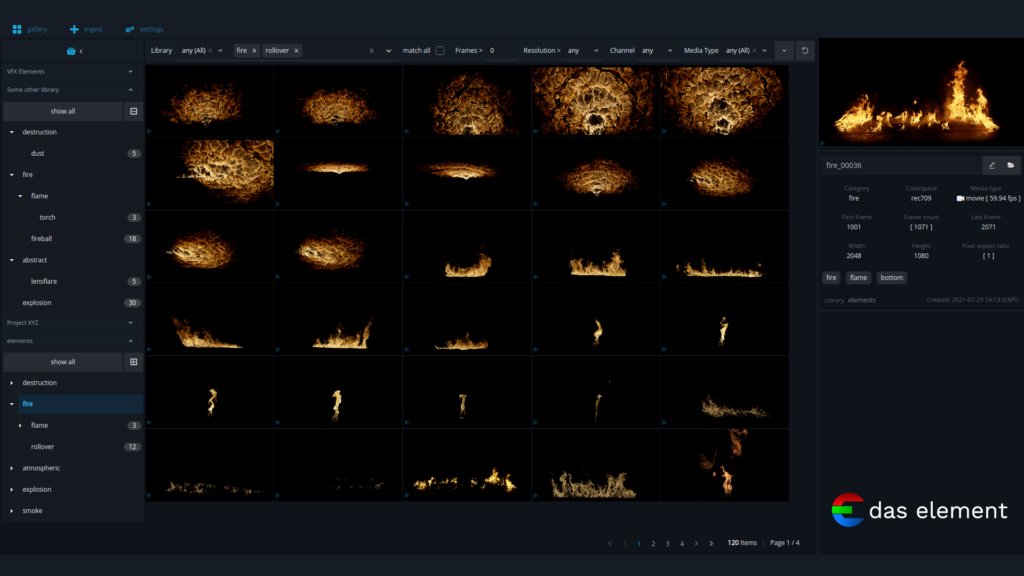Viewport: 1024px width, 576px height.
Task: Select the rollover category
Action: [42, 447]
